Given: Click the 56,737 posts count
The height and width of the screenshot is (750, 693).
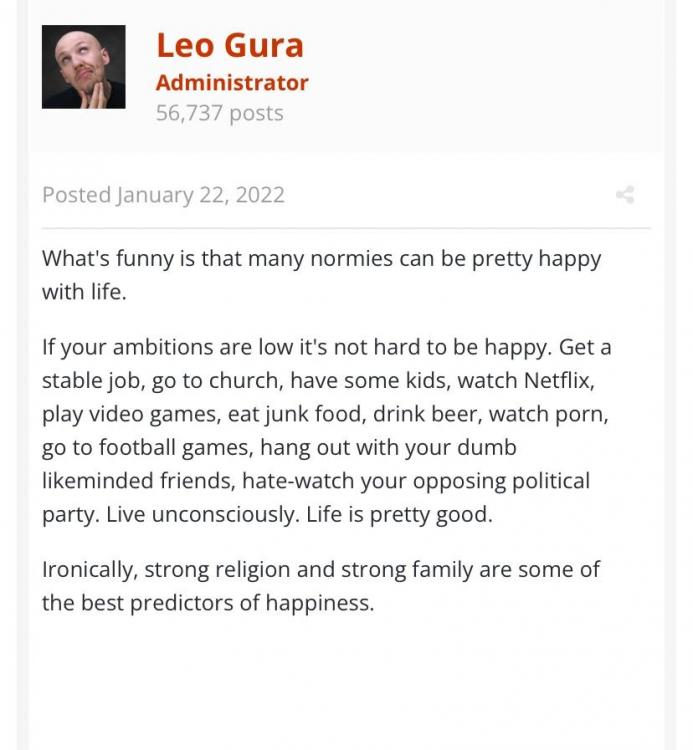Looking at the screenshot, I should point(220,113).
